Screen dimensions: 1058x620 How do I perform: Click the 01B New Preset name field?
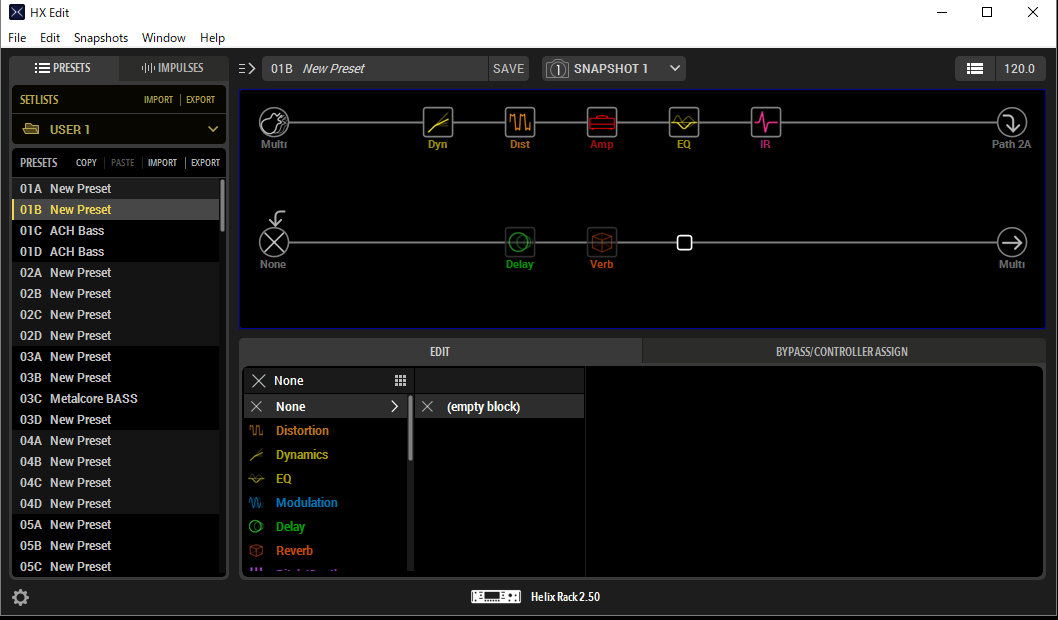(375, 69)
